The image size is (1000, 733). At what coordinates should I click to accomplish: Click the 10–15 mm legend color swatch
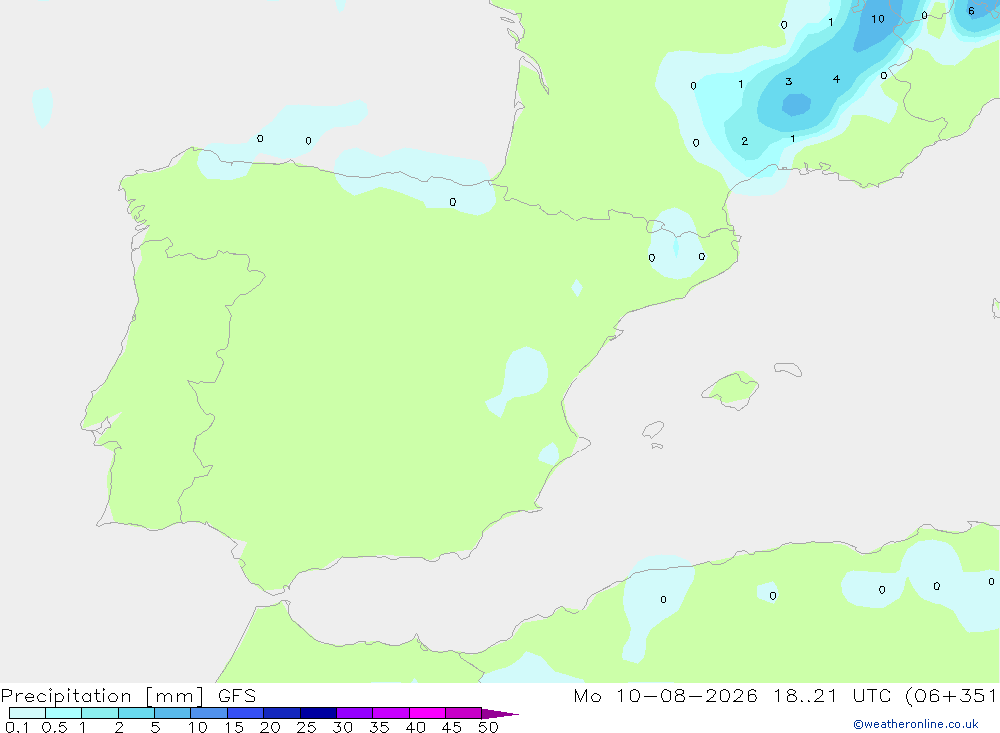pyautogui.click(x=209, y=713)
